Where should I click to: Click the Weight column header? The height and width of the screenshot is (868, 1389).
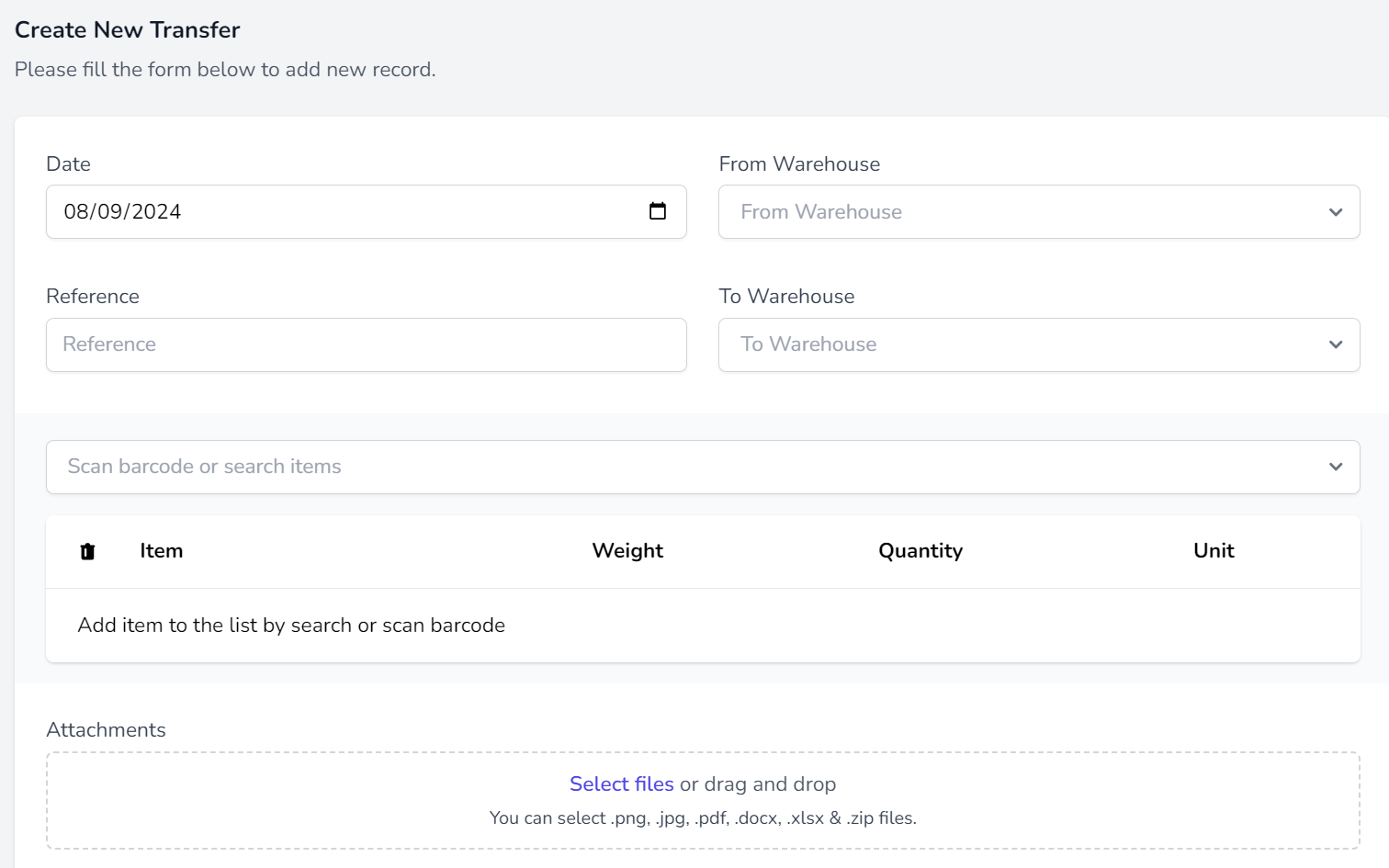pyautogui.click(x=627, y=551)
